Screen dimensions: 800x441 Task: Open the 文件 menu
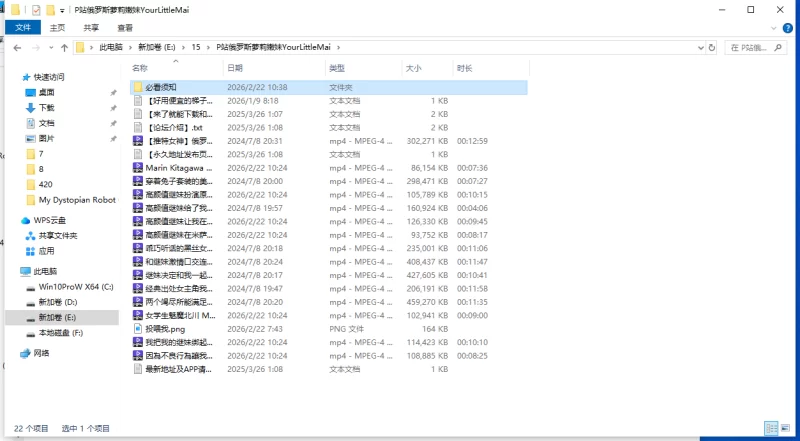pos(23,28)
